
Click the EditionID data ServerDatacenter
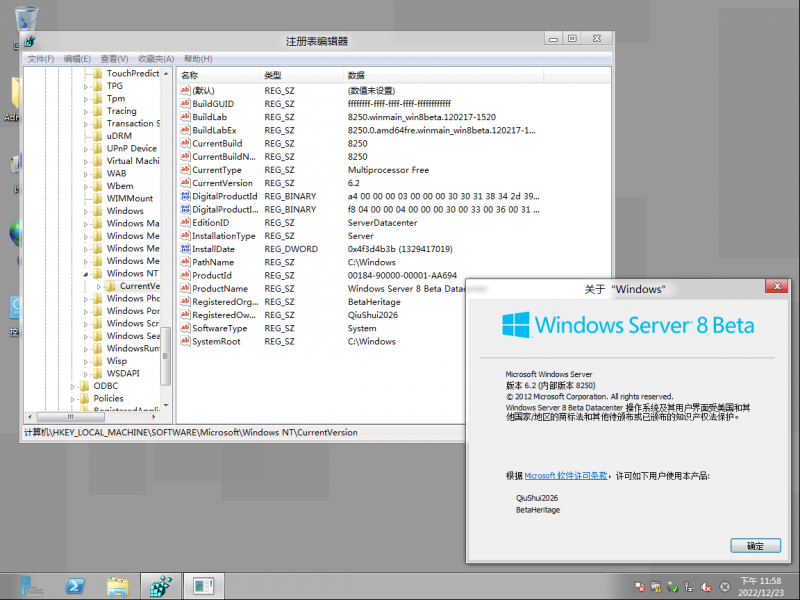coord(382,223)
